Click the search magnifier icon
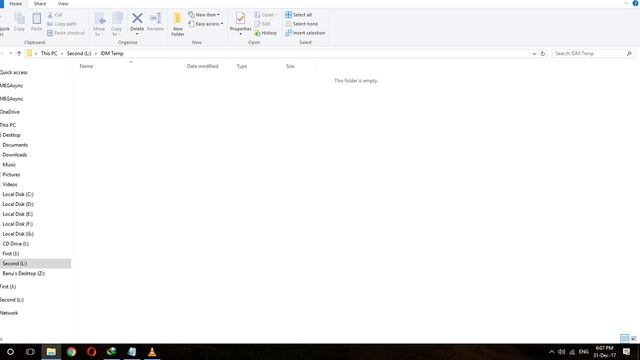This screenshot has height=360, width=640. point(629,53)
